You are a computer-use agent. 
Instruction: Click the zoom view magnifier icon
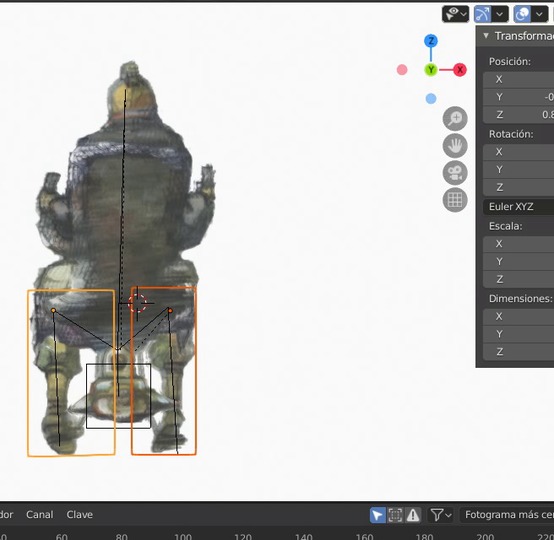(455, 118)
